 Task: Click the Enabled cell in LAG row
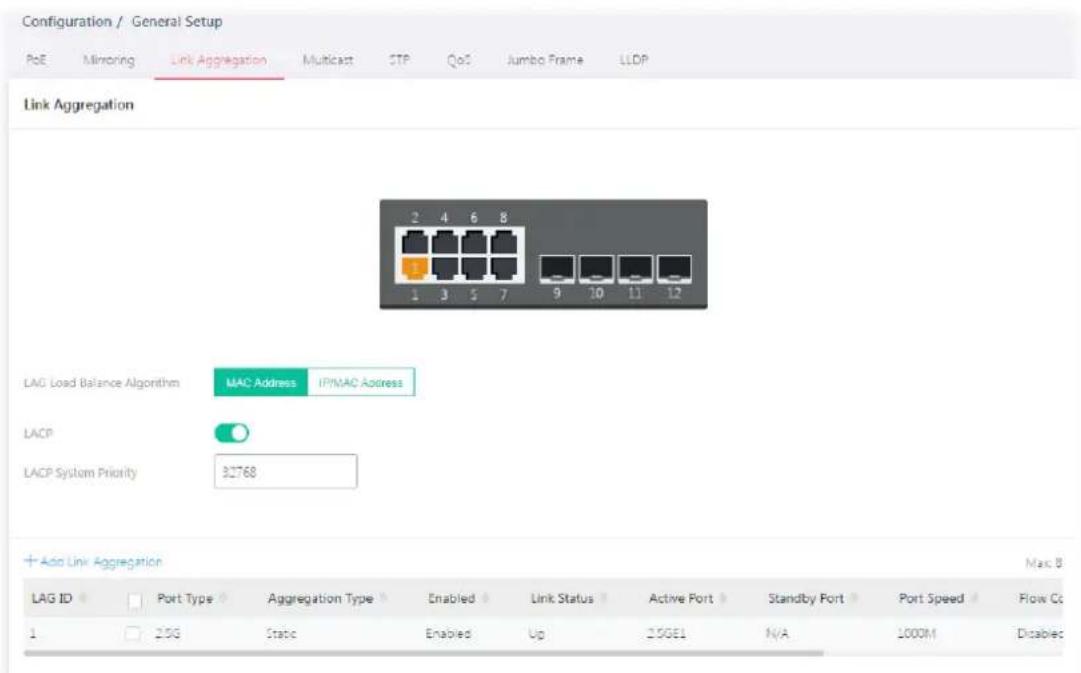tap(448, 633)
